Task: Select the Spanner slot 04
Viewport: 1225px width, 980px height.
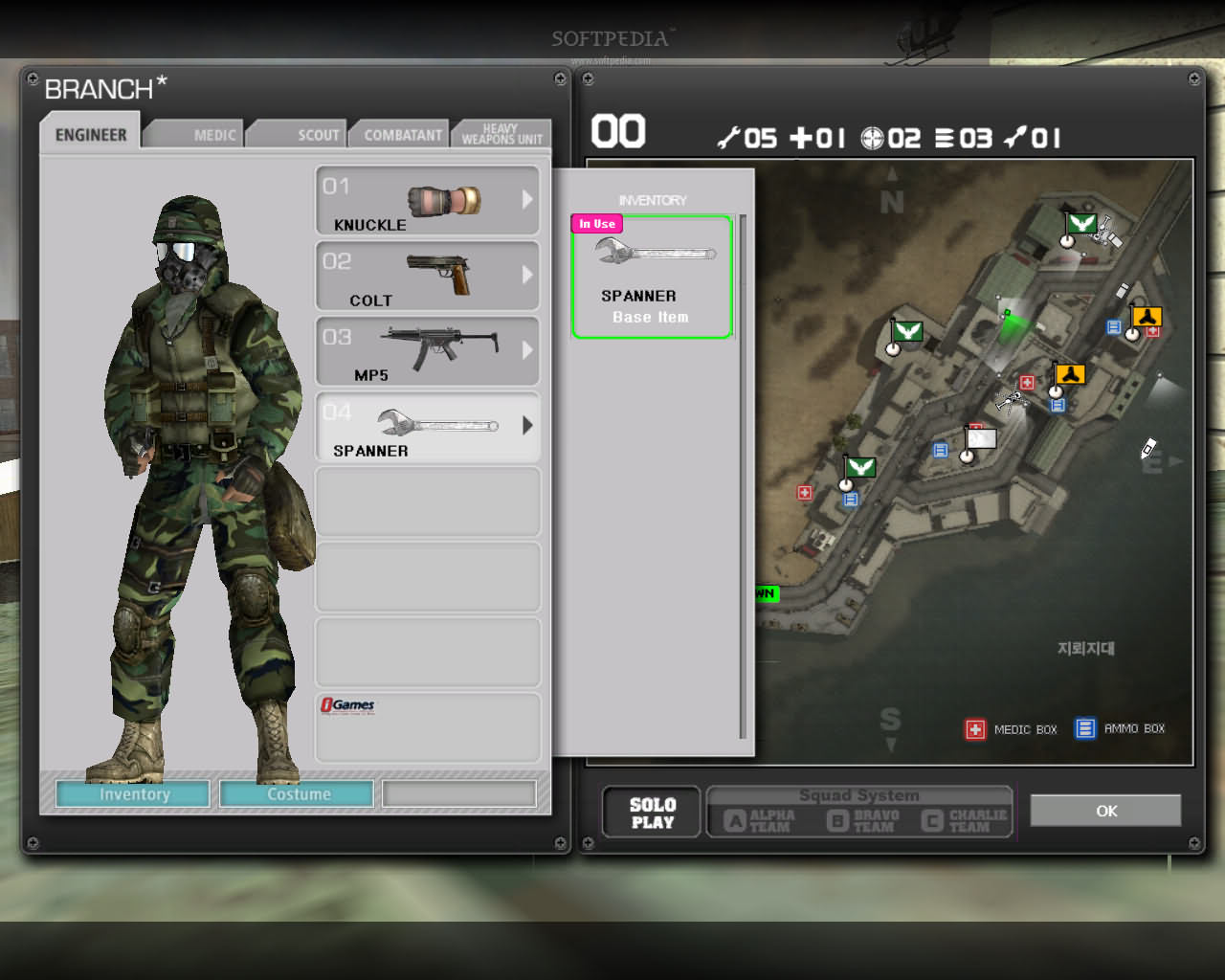Action: tap(428, 427)
